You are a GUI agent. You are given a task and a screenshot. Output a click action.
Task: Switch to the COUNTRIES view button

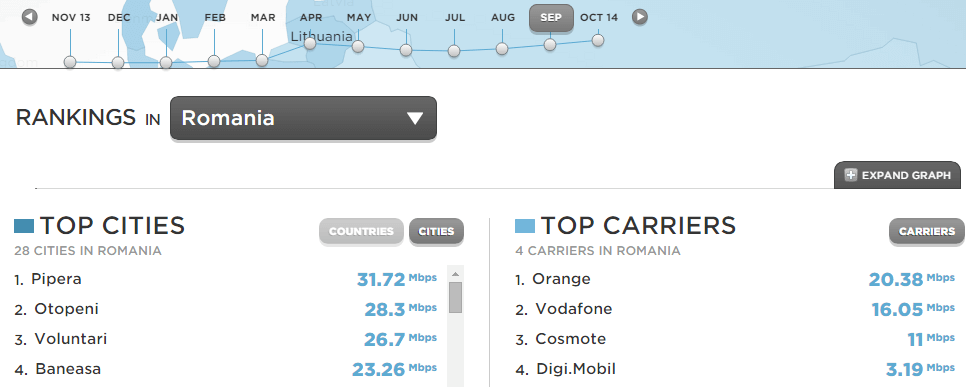[361, 232]
